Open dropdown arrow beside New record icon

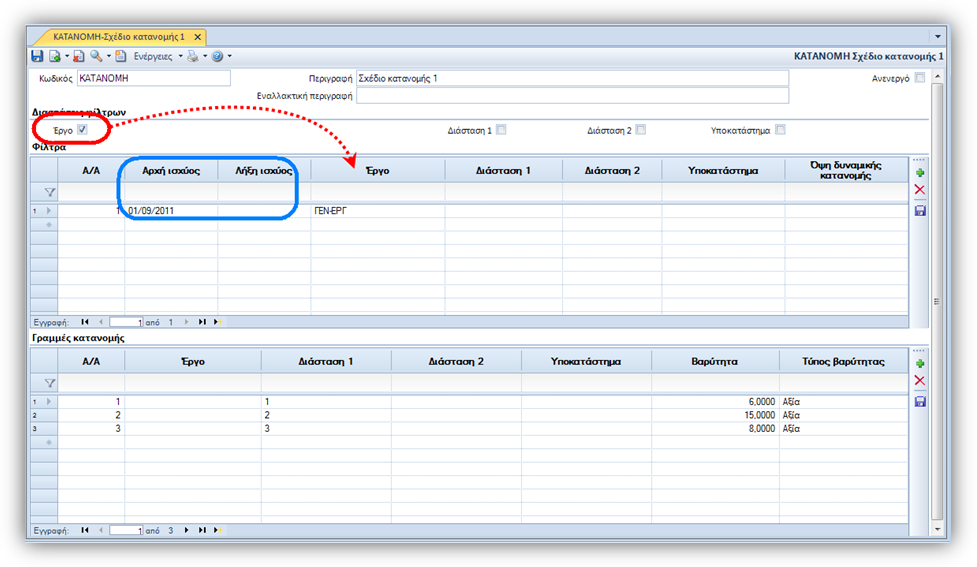[67, 56]
